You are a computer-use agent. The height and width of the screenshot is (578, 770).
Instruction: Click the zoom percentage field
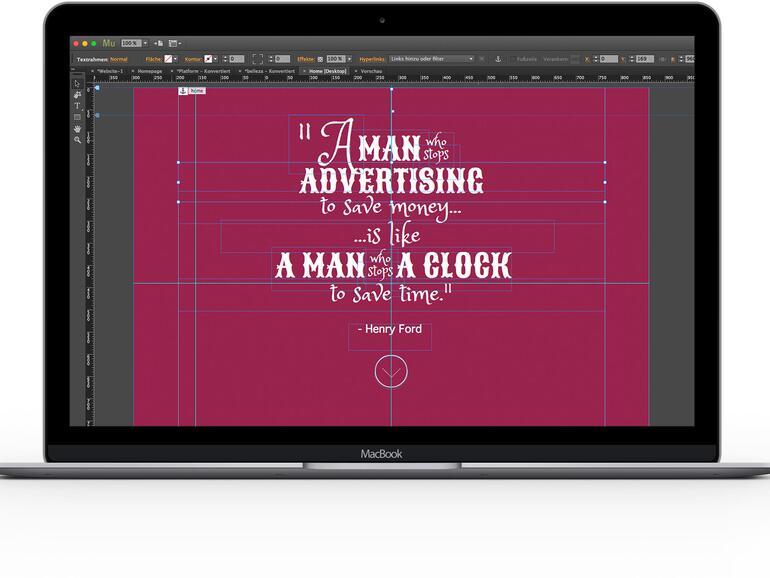(x=131, y=43)
